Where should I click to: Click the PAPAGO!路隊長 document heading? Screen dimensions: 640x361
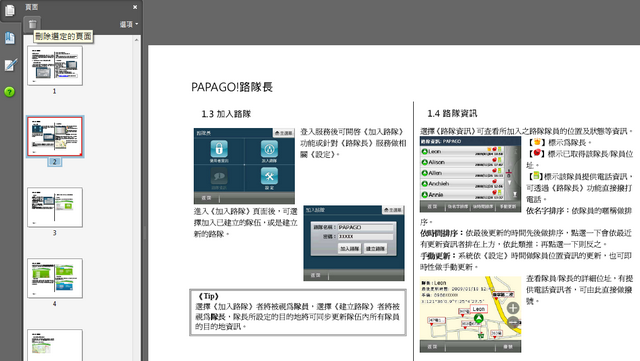(x=232, y=87)
